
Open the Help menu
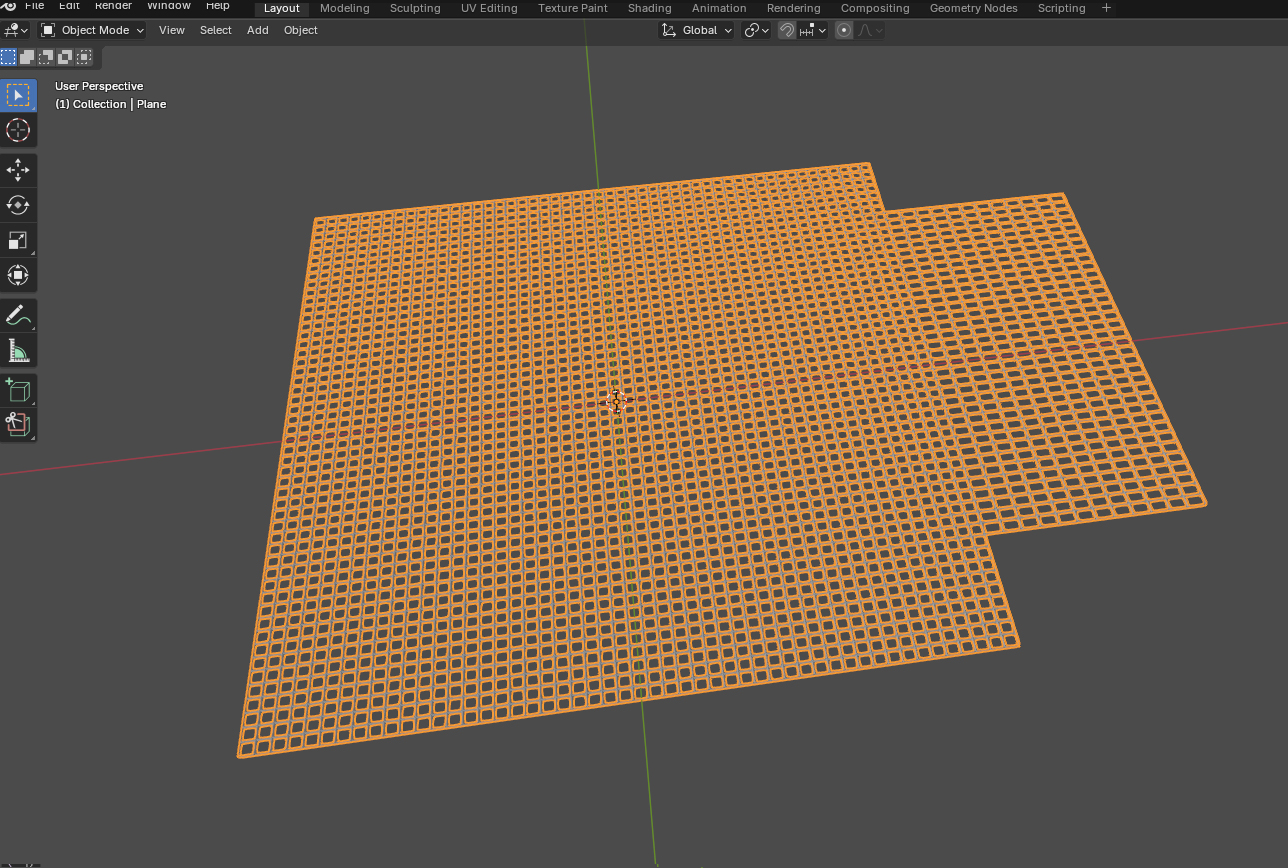218,6
